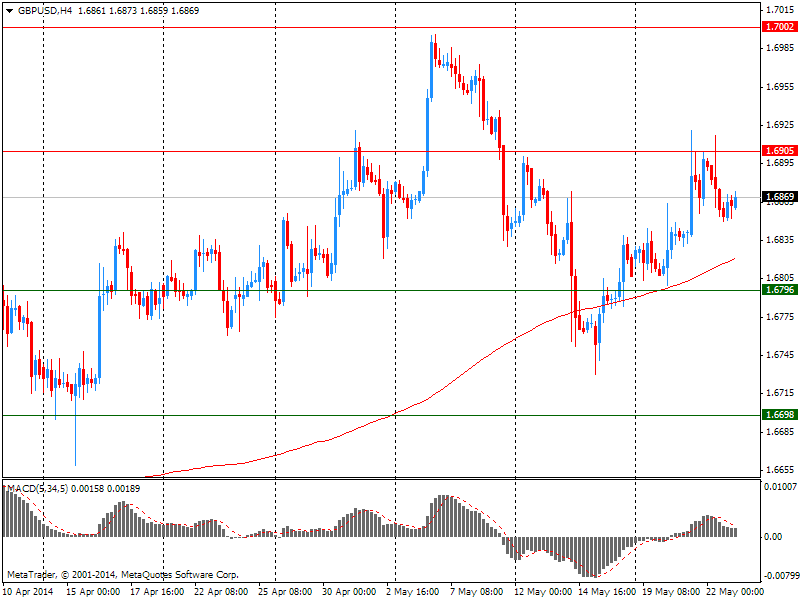Click the 19 May 08:00 time label
The height and width of the screenshot is (600, 800).
click(x=671, y=592)
